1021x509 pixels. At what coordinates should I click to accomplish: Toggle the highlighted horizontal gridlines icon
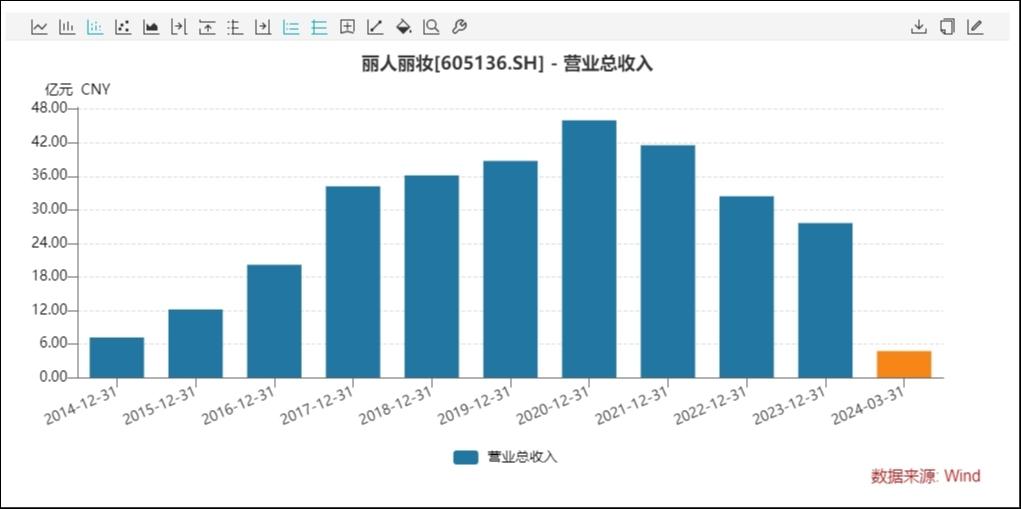(x=319, y=27)
